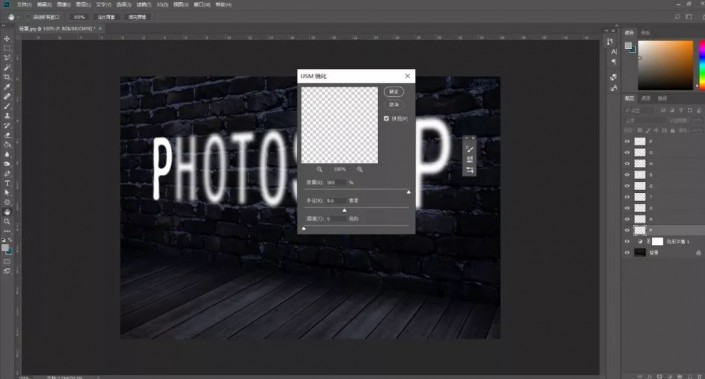This screenshot has width=705, height=379.
Task: Click the Amount value input field
Action: [x=336, y=183]
